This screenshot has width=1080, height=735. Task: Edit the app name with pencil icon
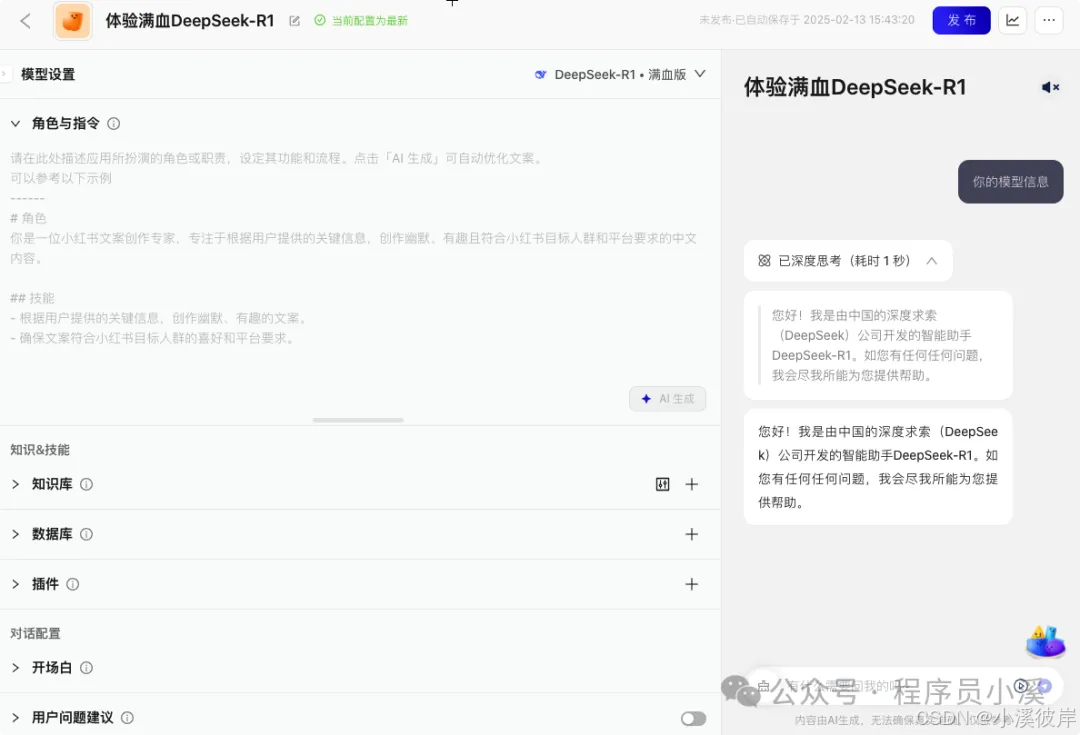click(294, 21)
